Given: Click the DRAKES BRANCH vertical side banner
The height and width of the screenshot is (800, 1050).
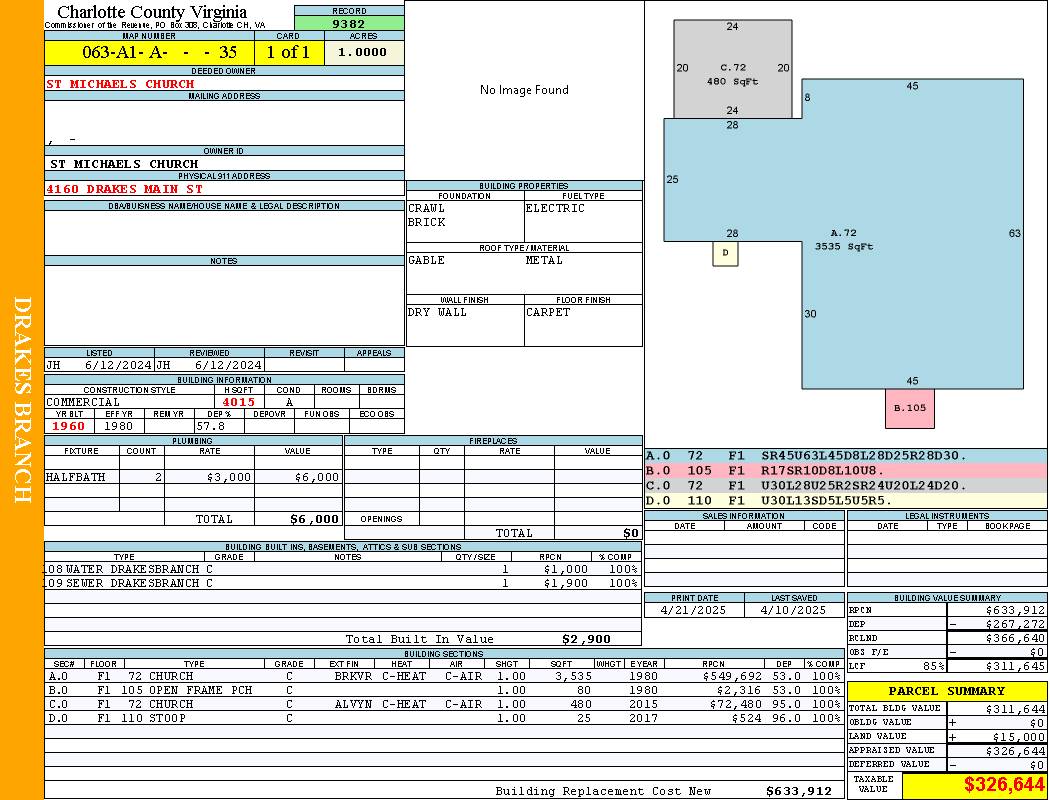Looking at the screenshot, I should pos(22,400).
